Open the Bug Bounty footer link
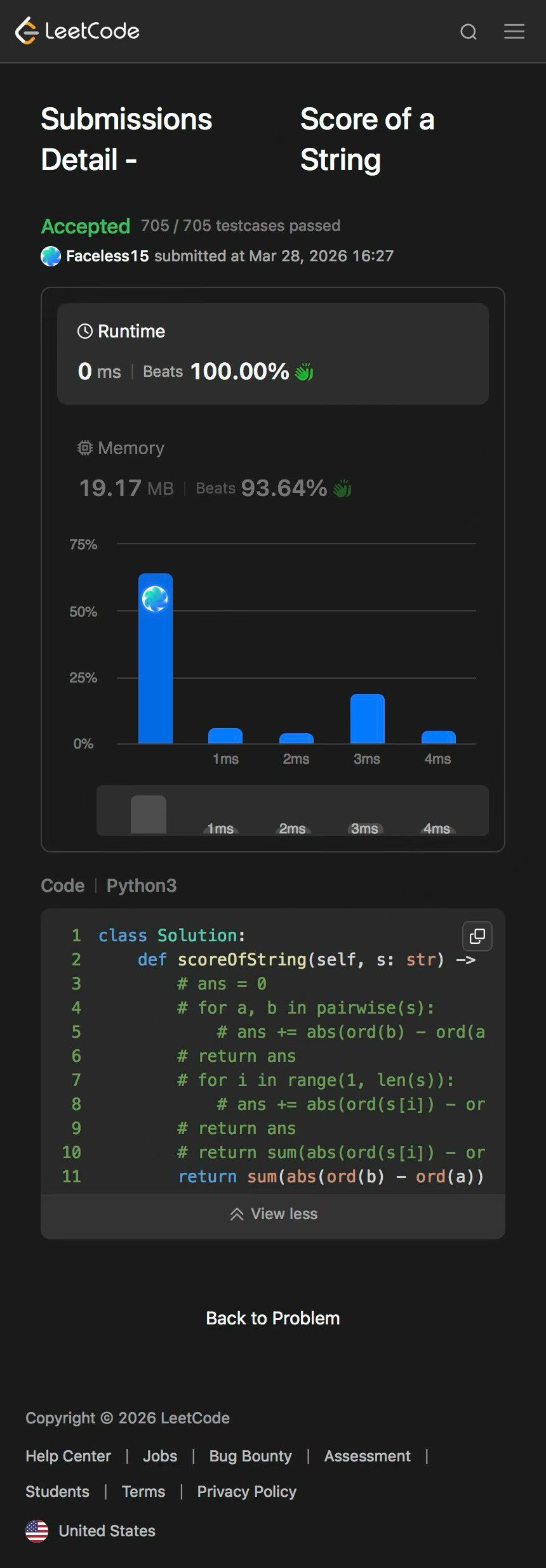Screen dimensions: 546x1568 pos(250,1456)
